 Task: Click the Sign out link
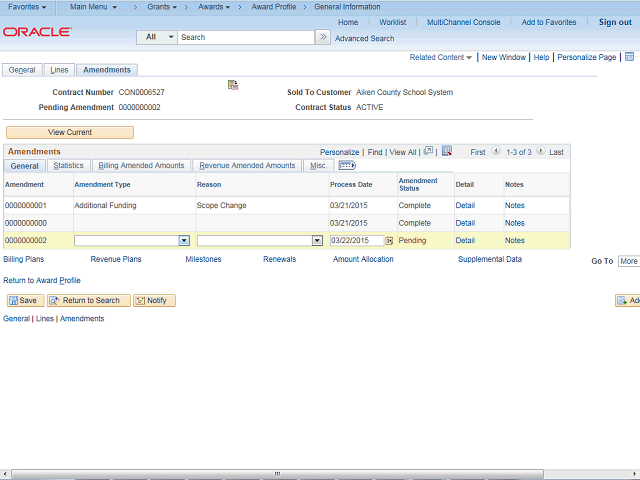pos(615,22)
